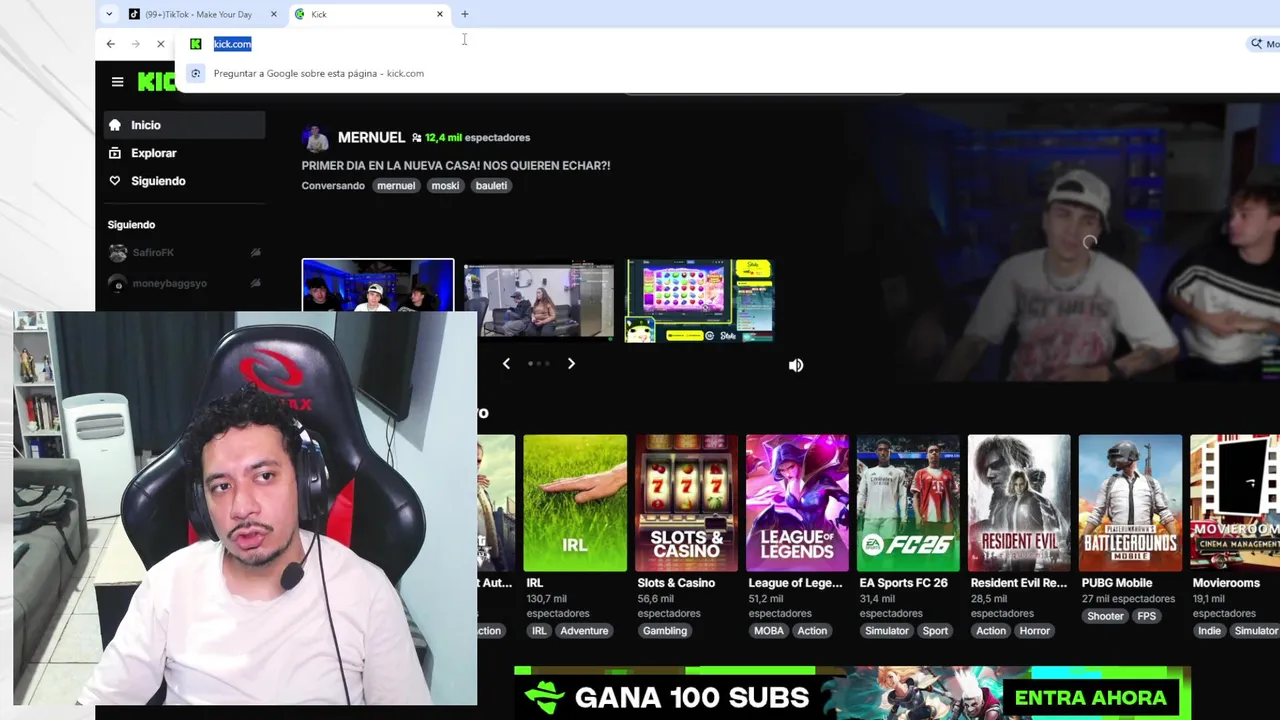Select the bauleti tag
The height and width of the screenshot is (720, 1280).
(x=491, y=186)
